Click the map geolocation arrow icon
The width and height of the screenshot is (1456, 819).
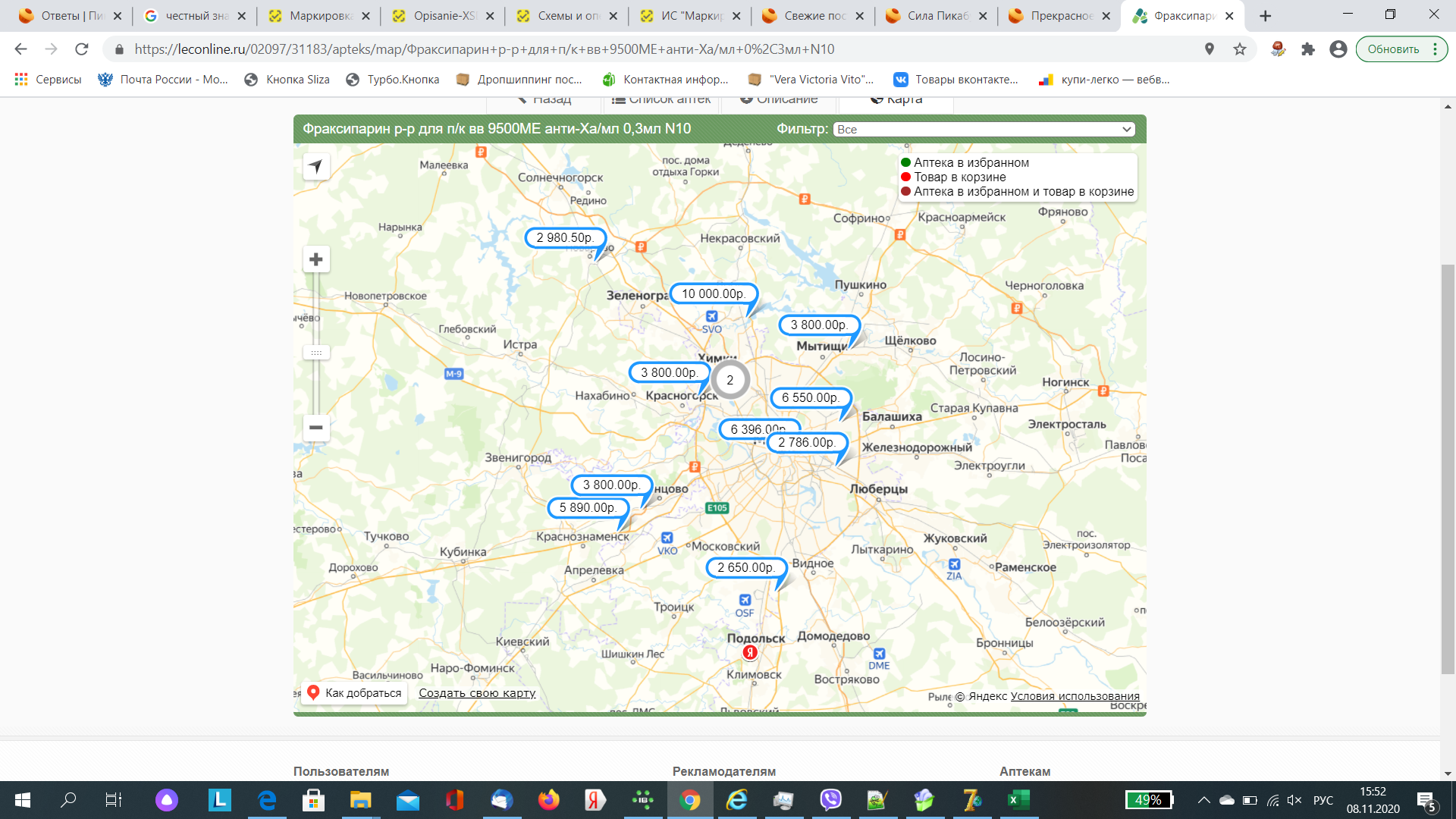point(316,166)
